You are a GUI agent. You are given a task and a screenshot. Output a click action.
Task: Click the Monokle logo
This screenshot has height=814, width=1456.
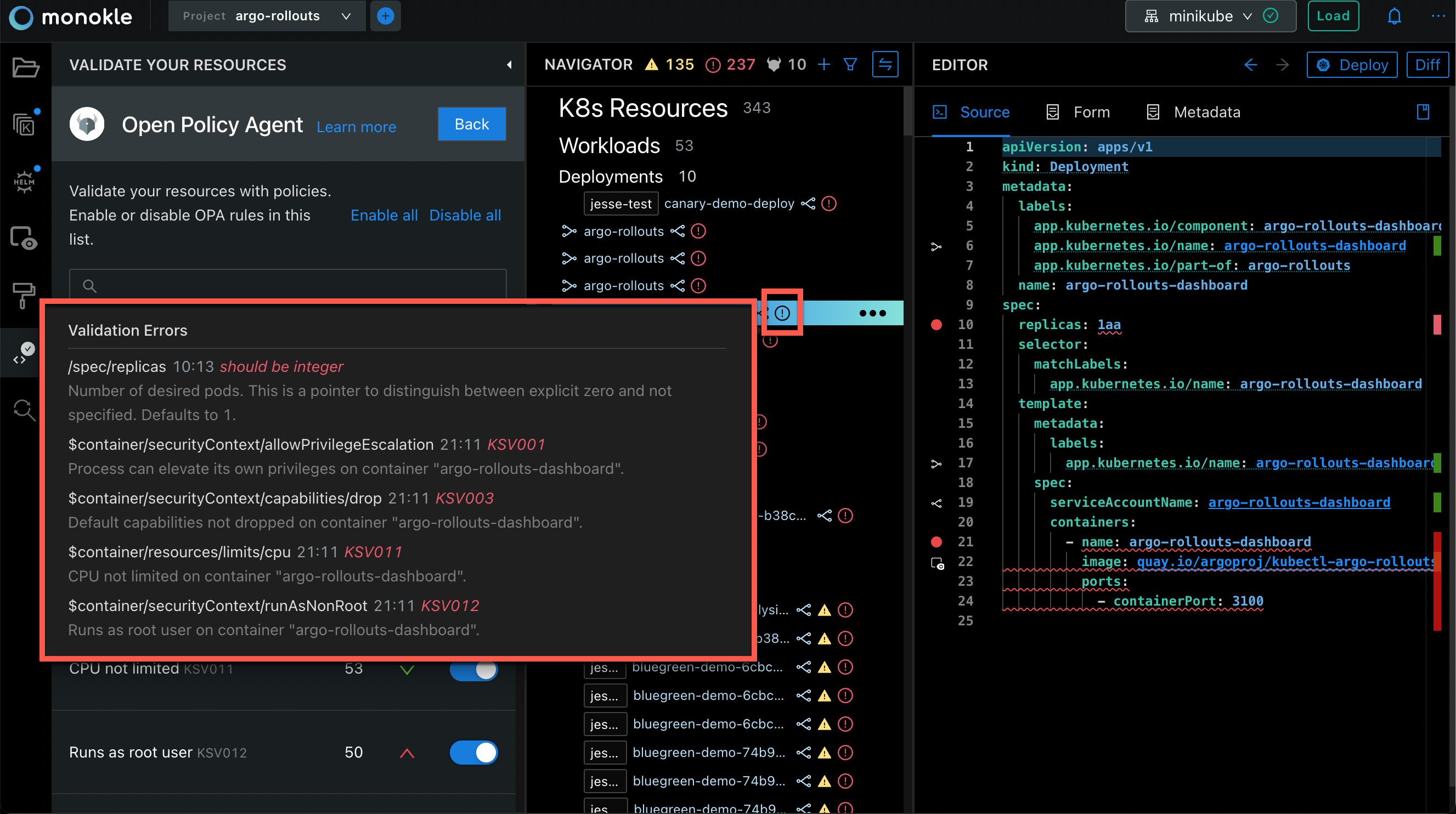click(71, 17)
